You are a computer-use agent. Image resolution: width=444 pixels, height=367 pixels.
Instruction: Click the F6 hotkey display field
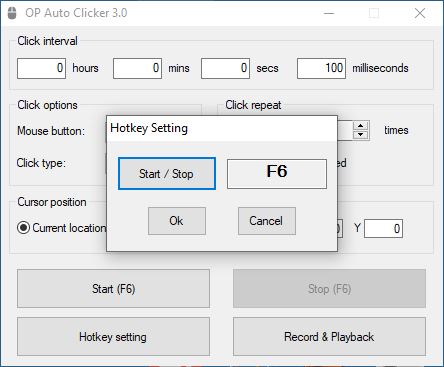[x=277, y=174]
